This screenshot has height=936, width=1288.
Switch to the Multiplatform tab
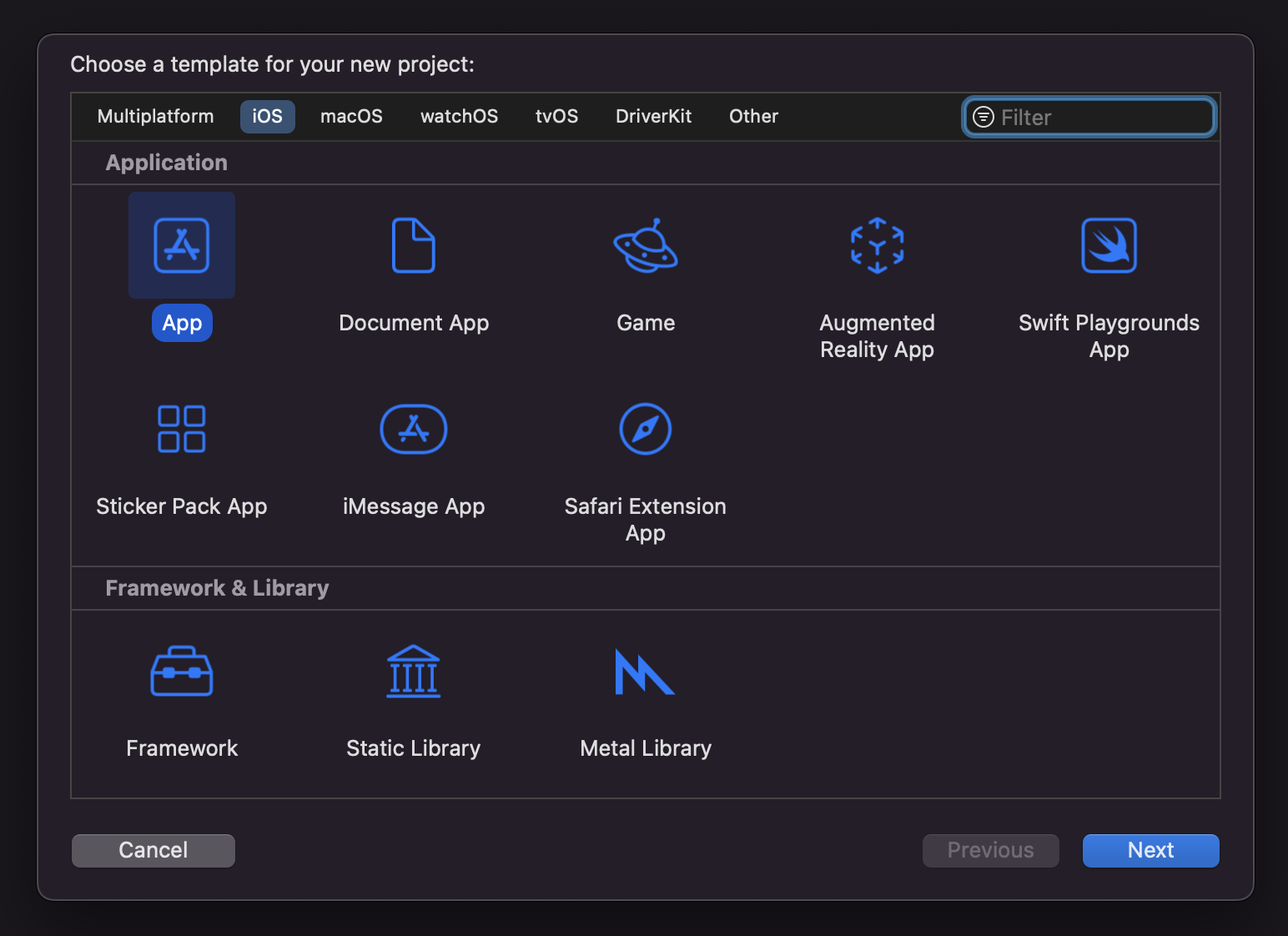(x=156, y=117)
